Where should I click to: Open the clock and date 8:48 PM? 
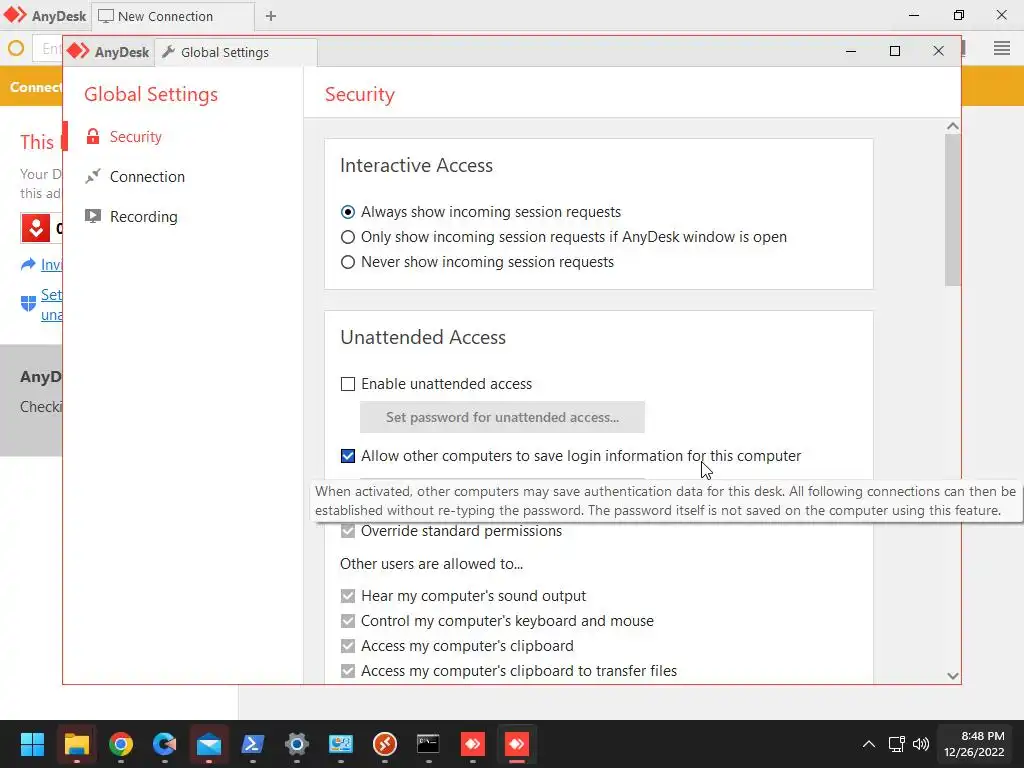(974, 744)
